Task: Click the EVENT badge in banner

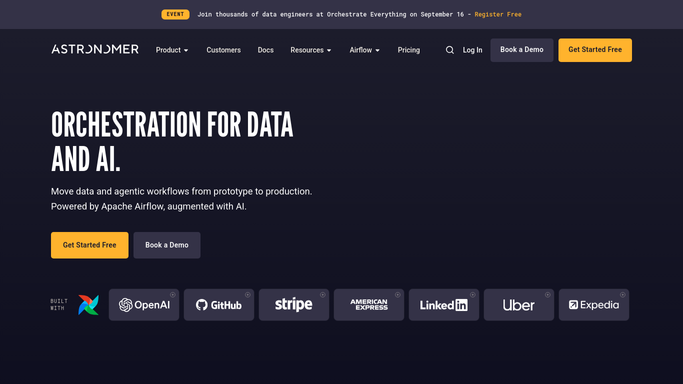Action: point(175,14)
